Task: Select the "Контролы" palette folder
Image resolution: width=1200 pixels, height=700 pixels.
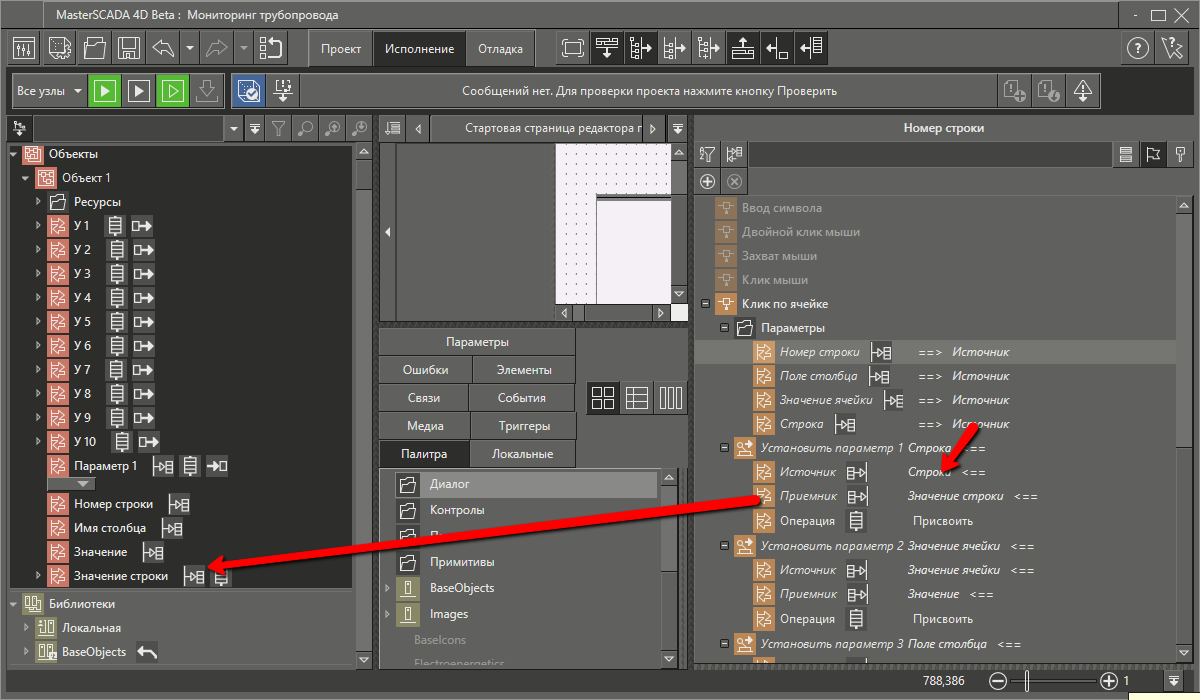Action: click(x=457, y=510)
